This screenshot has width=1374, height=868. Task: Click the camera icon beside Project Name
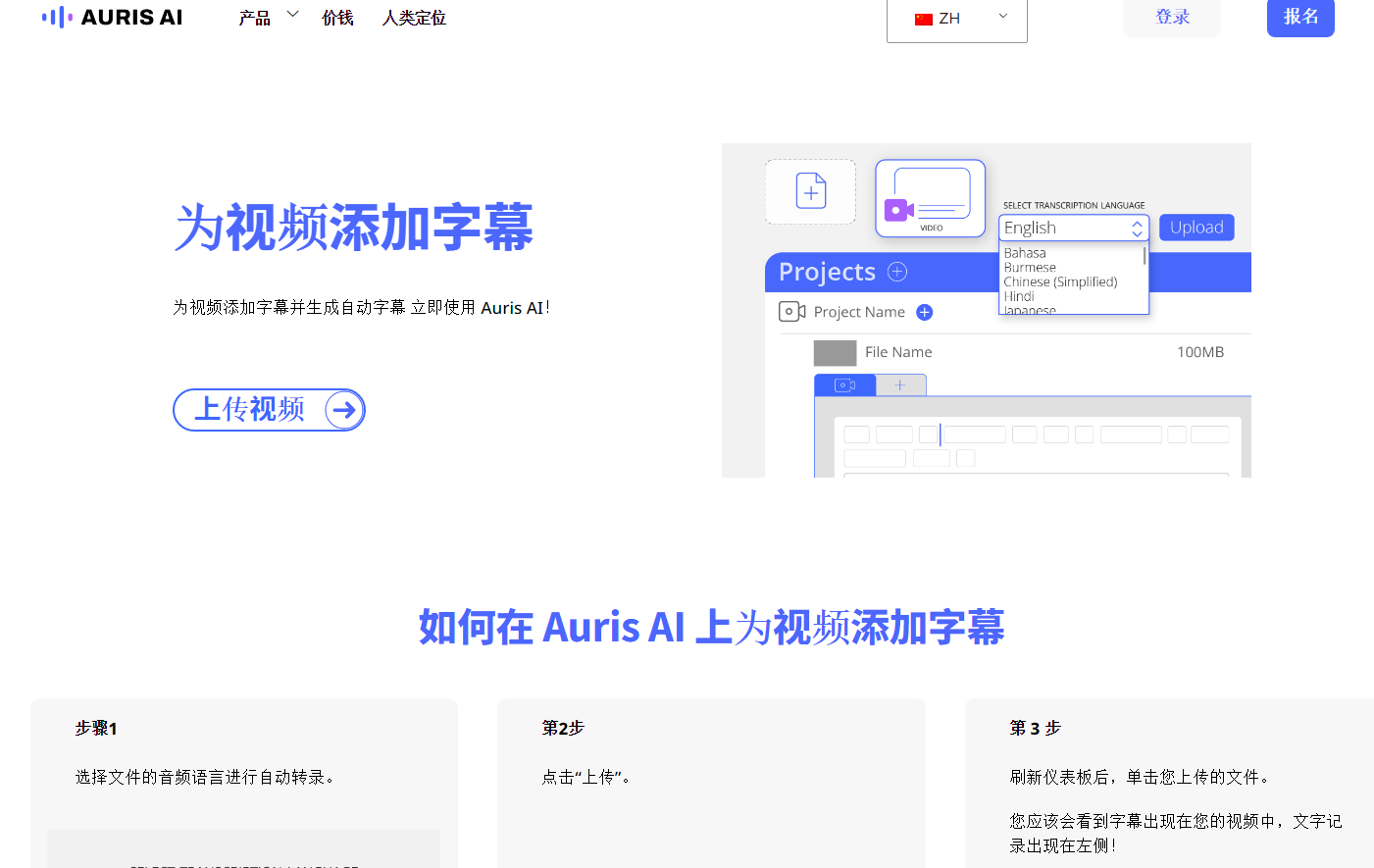pyautogui.click(x=791, y=312)
